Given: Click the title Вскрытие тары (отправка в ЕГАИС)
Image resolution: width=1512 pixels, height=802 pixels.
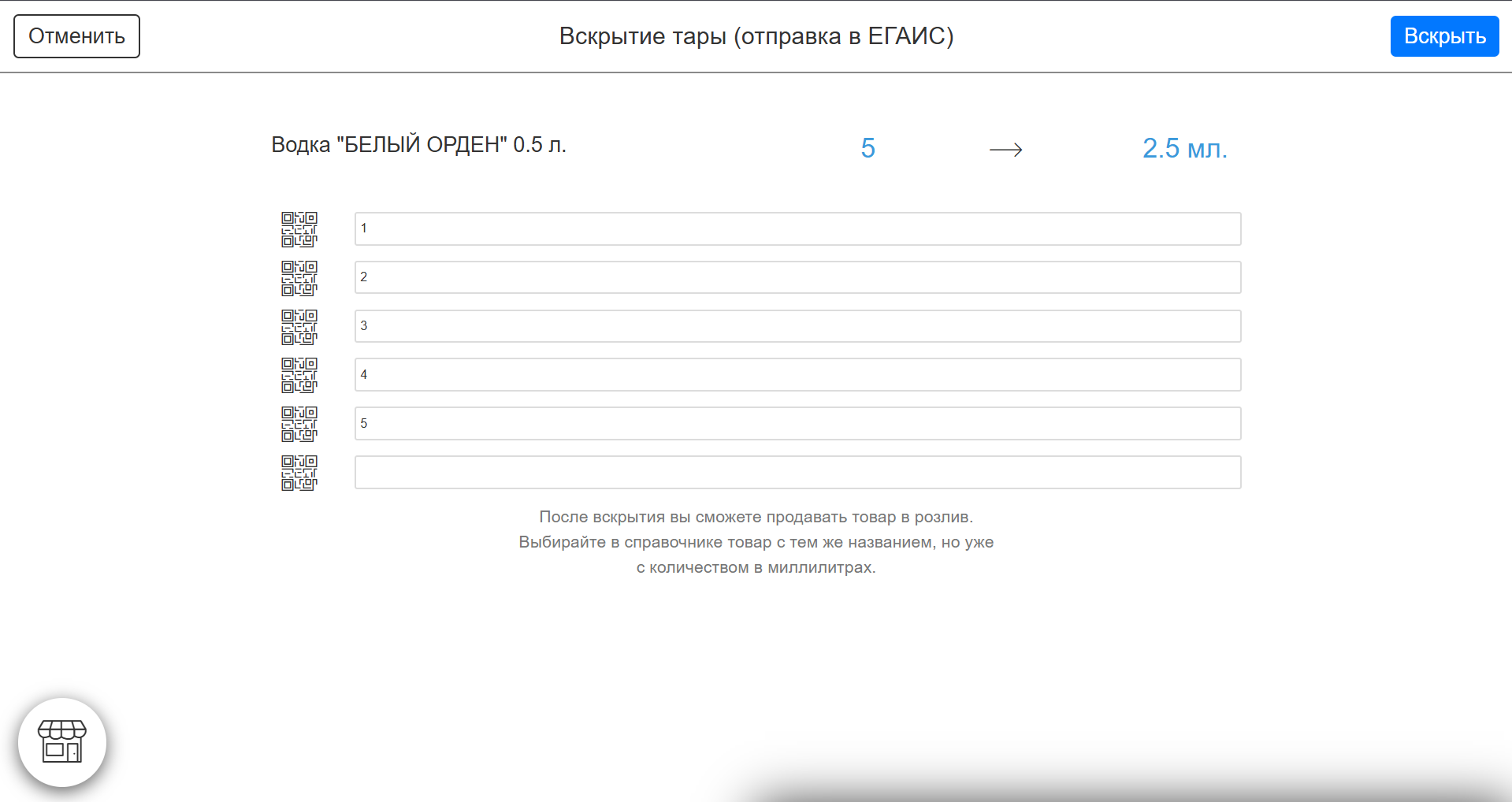Looking at the screenshot, I should (756, 36).
